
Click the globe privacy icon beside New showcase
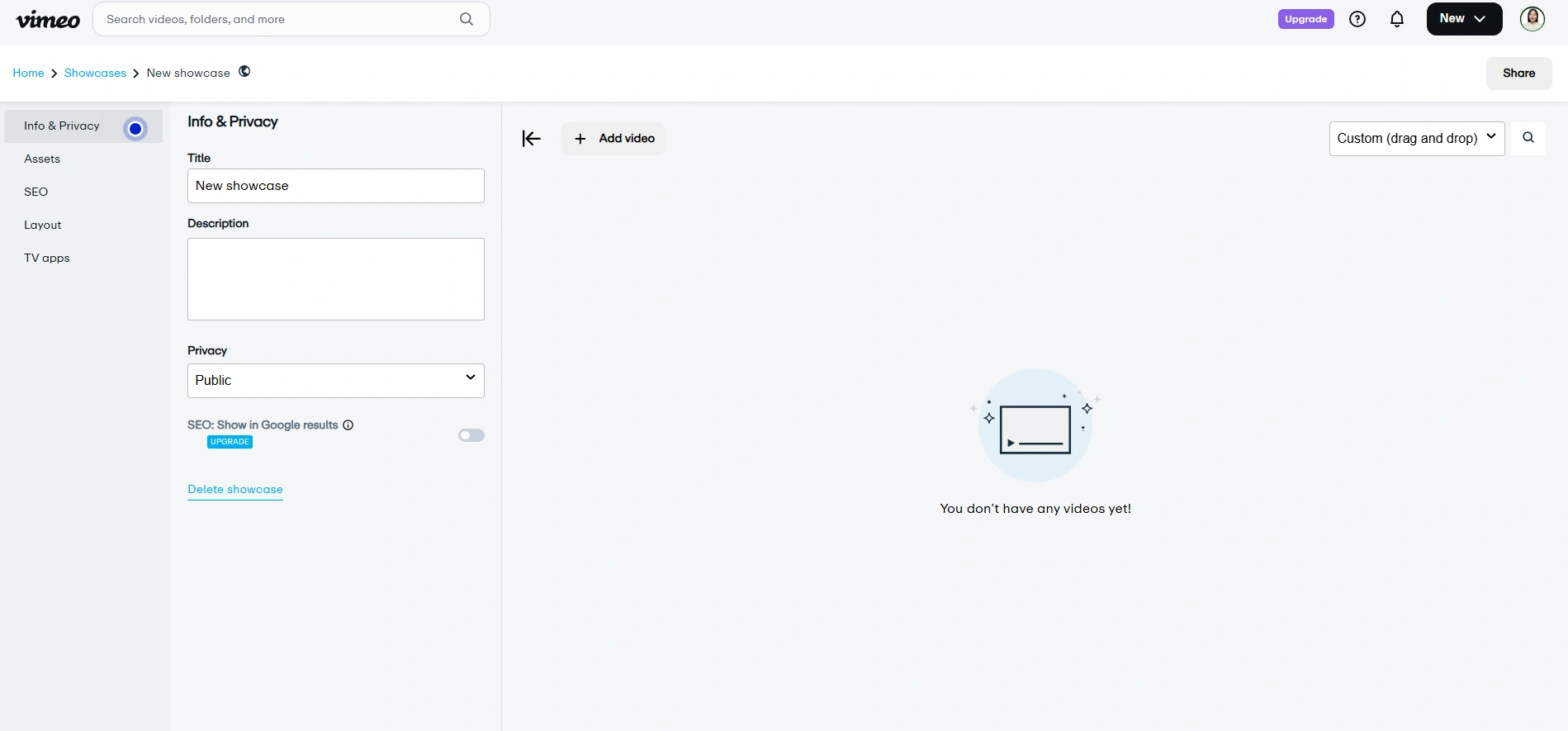pos(244,71)
